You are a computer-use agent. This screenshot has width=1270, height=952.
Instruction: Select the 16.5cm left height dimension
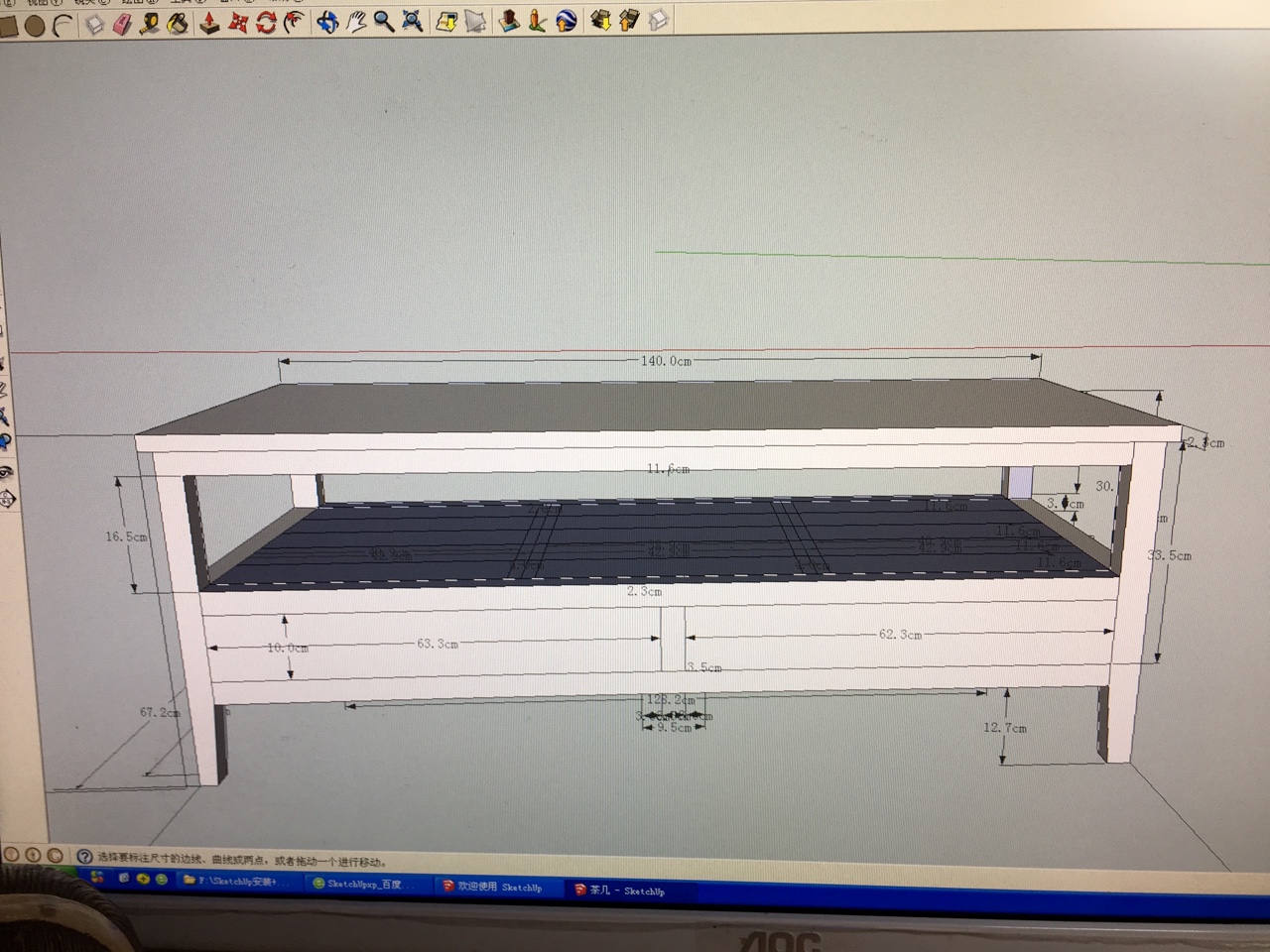126,536
